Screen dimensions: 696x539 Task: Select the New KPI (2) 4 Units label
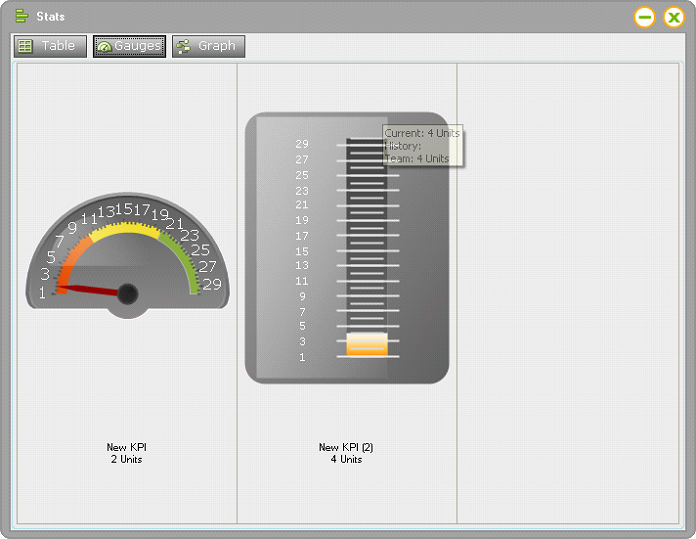(346, 454)
